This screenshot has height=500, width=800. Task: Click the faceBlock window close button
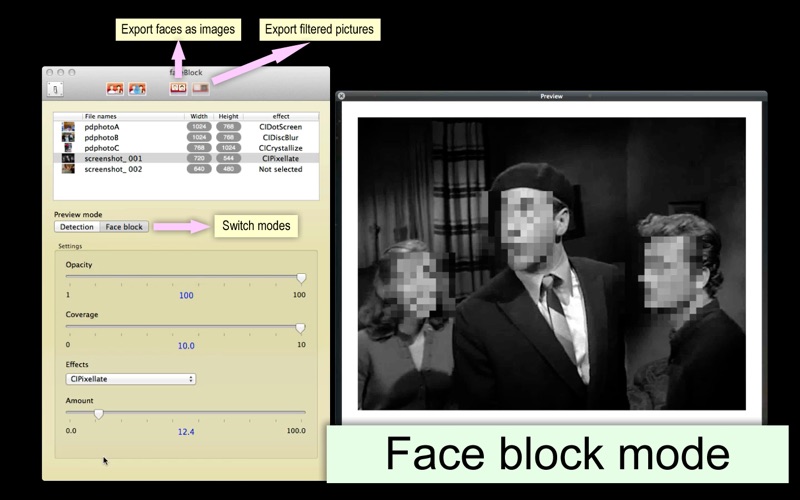(x=50, y=72)
